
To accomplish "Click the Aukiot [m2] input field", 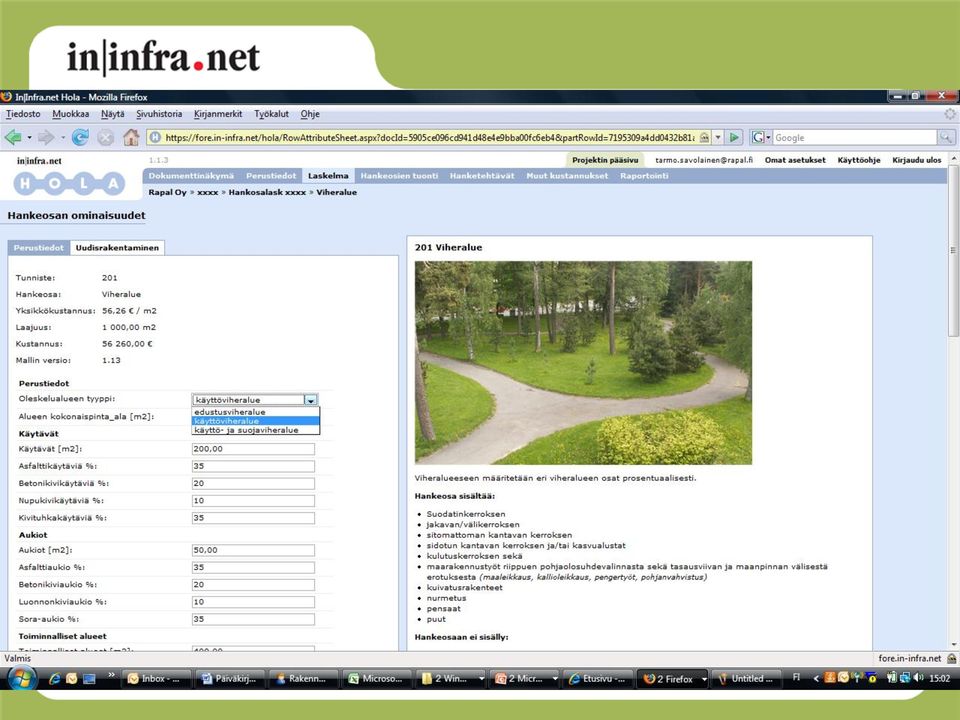I will 253,550.
